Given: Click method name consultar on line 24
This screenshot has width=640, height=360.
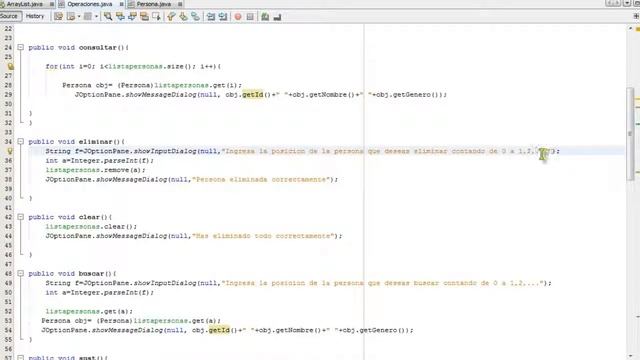Looking at the screenshot, I should click(x=98, y=47).
